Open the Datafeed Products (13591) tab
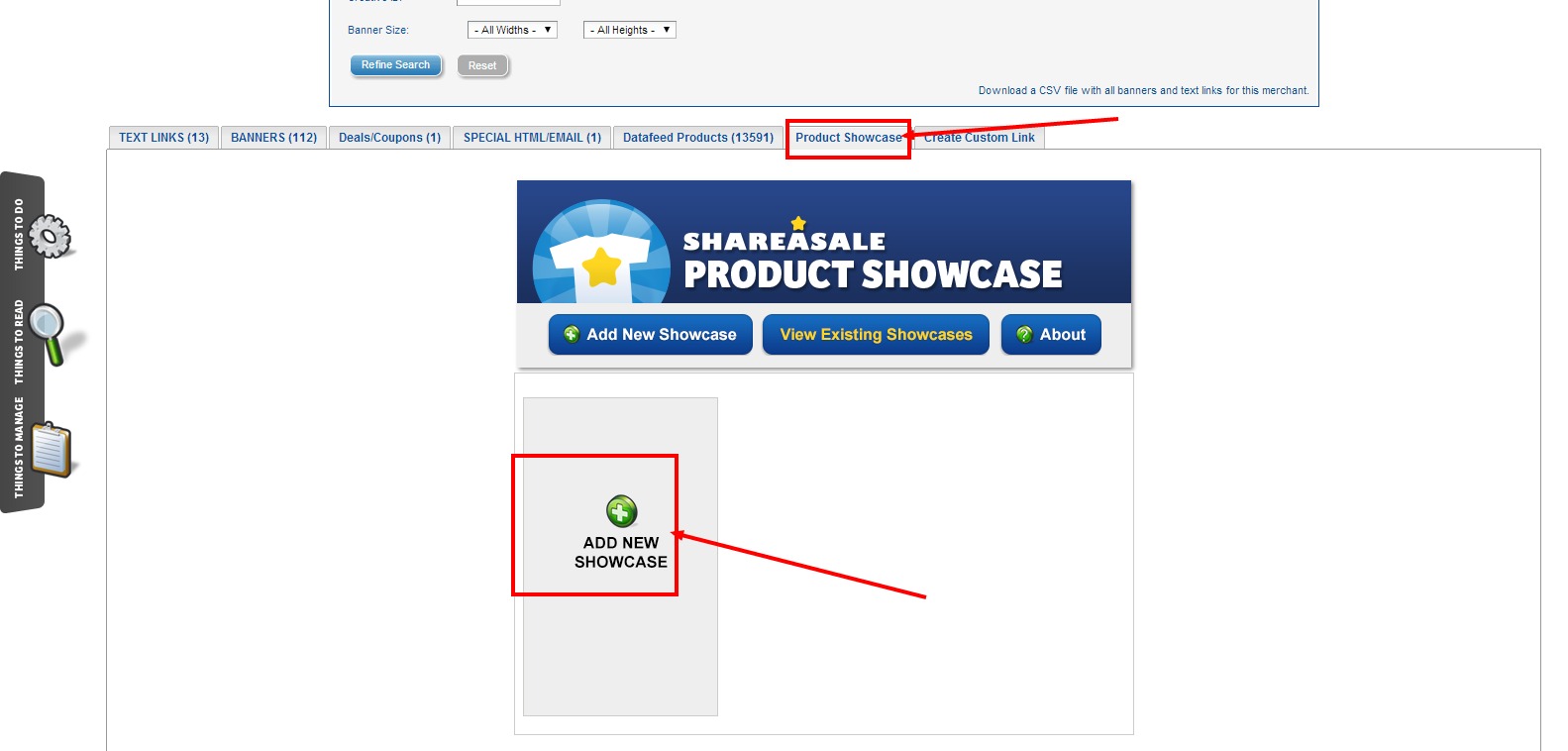This screenshot has width=1568, height=751. (698, 138)
